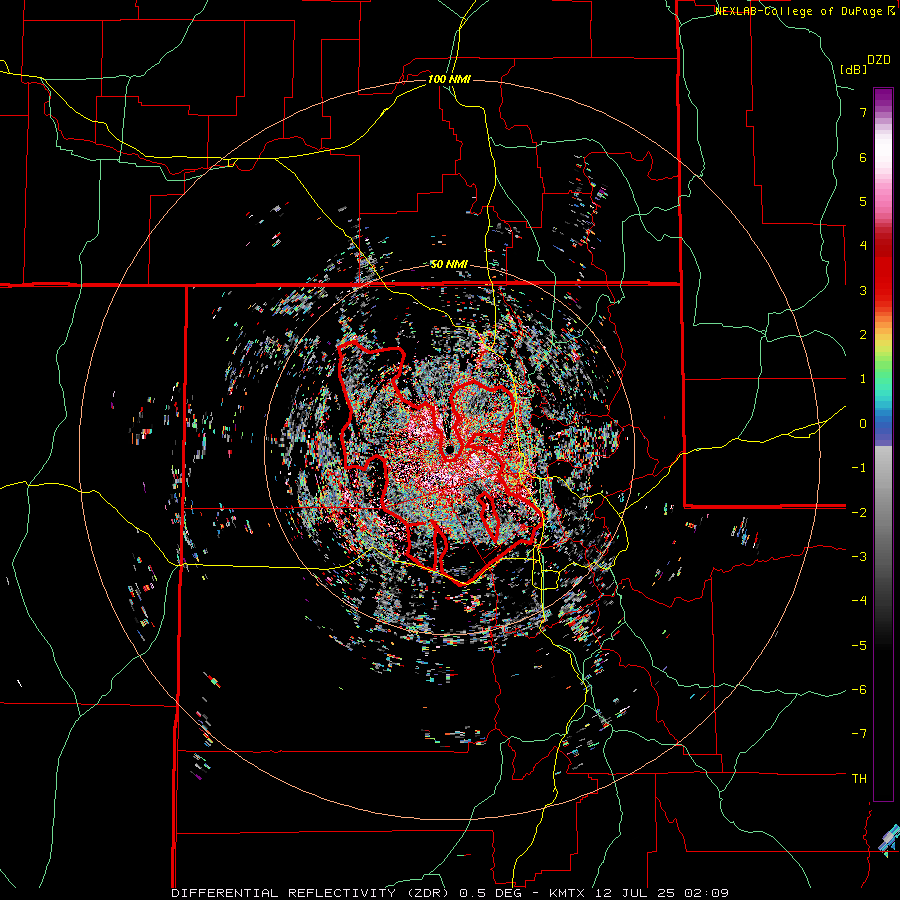The image size is (900, 900).
Task: Click the 7 dB legend tick label
Action: tap(863, 112)
